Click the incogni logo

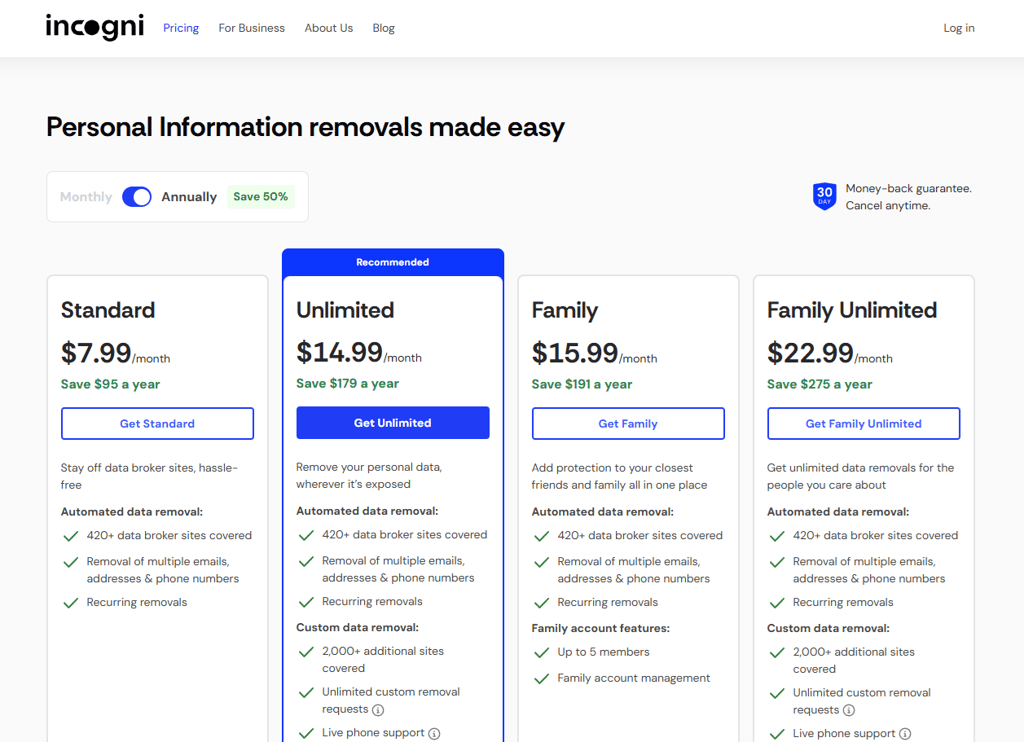click(x=95, y=27)
